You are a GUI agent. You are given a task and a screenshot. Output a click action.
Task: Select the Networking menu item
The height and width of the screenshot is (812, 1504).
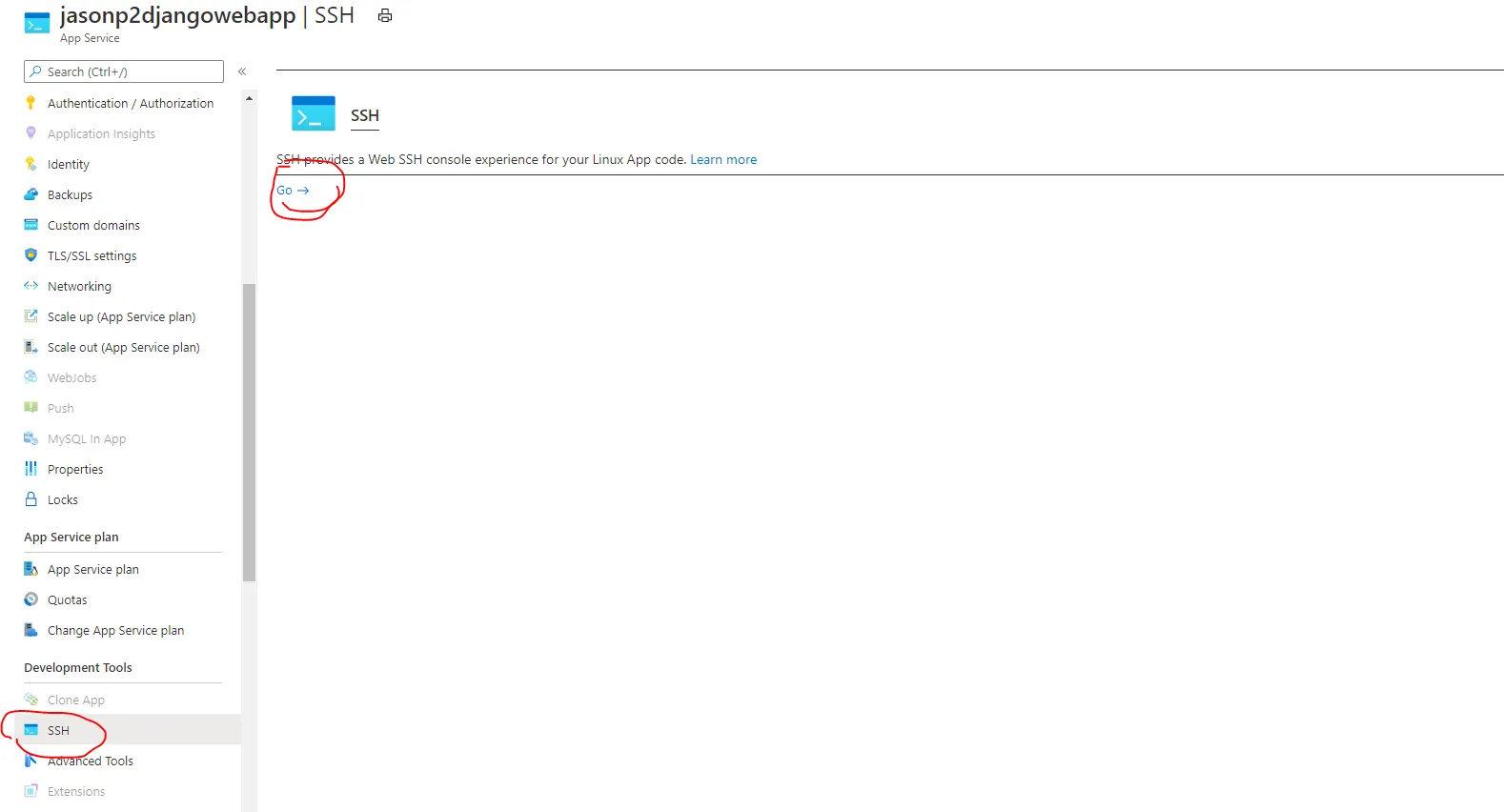coord(79,286)
